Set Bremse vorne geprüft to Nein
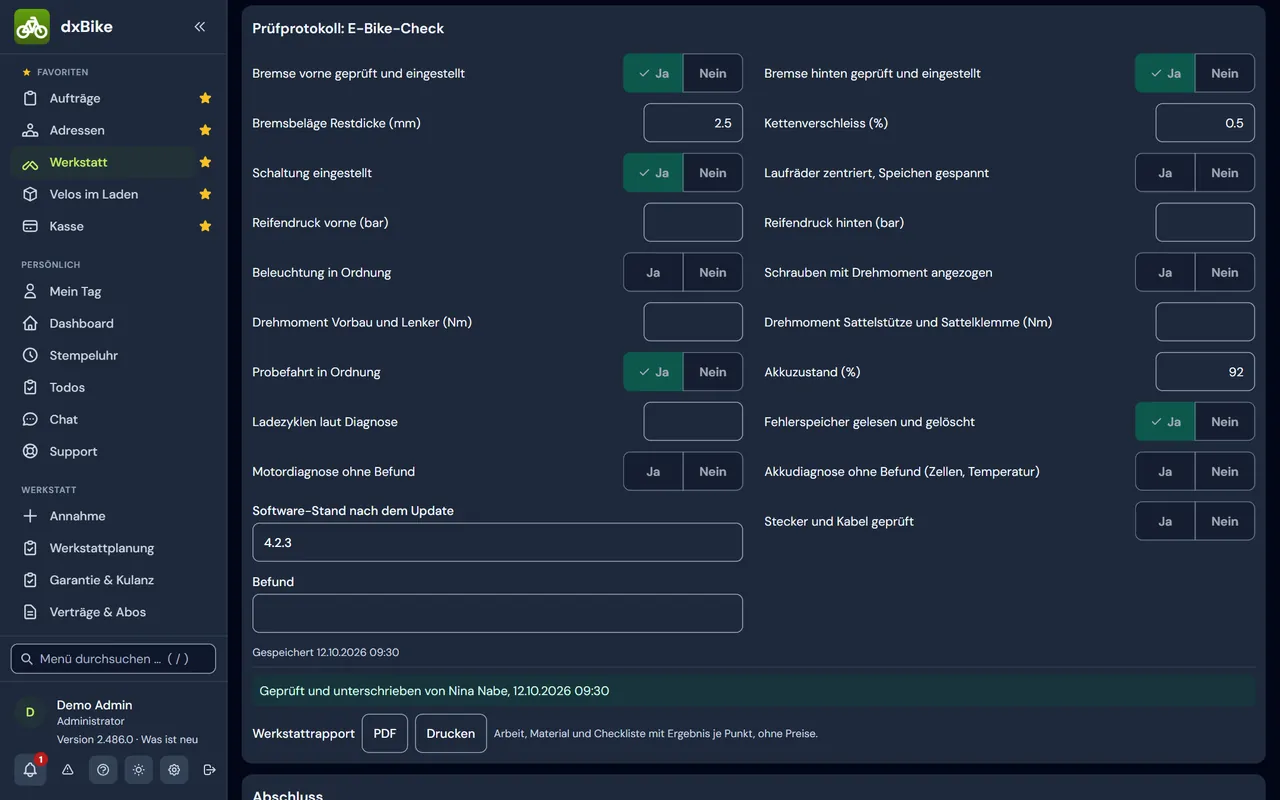The height and width of the screenshot is (800, 1280). tap(713, 73)
